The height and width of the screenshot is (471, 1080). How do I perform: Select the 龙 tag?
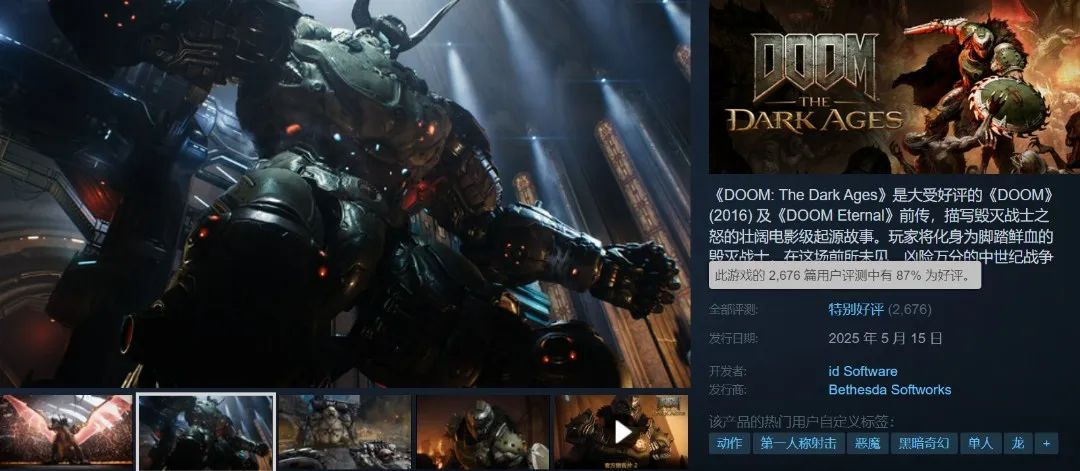point(1018,443)
